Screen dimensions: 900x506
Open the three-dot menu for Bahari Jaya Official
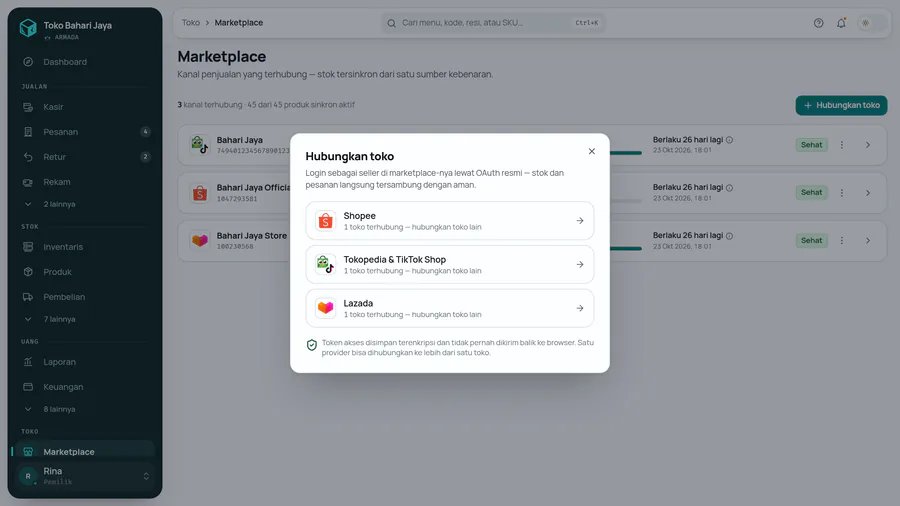pyautogui.click(x=842, y=193)
